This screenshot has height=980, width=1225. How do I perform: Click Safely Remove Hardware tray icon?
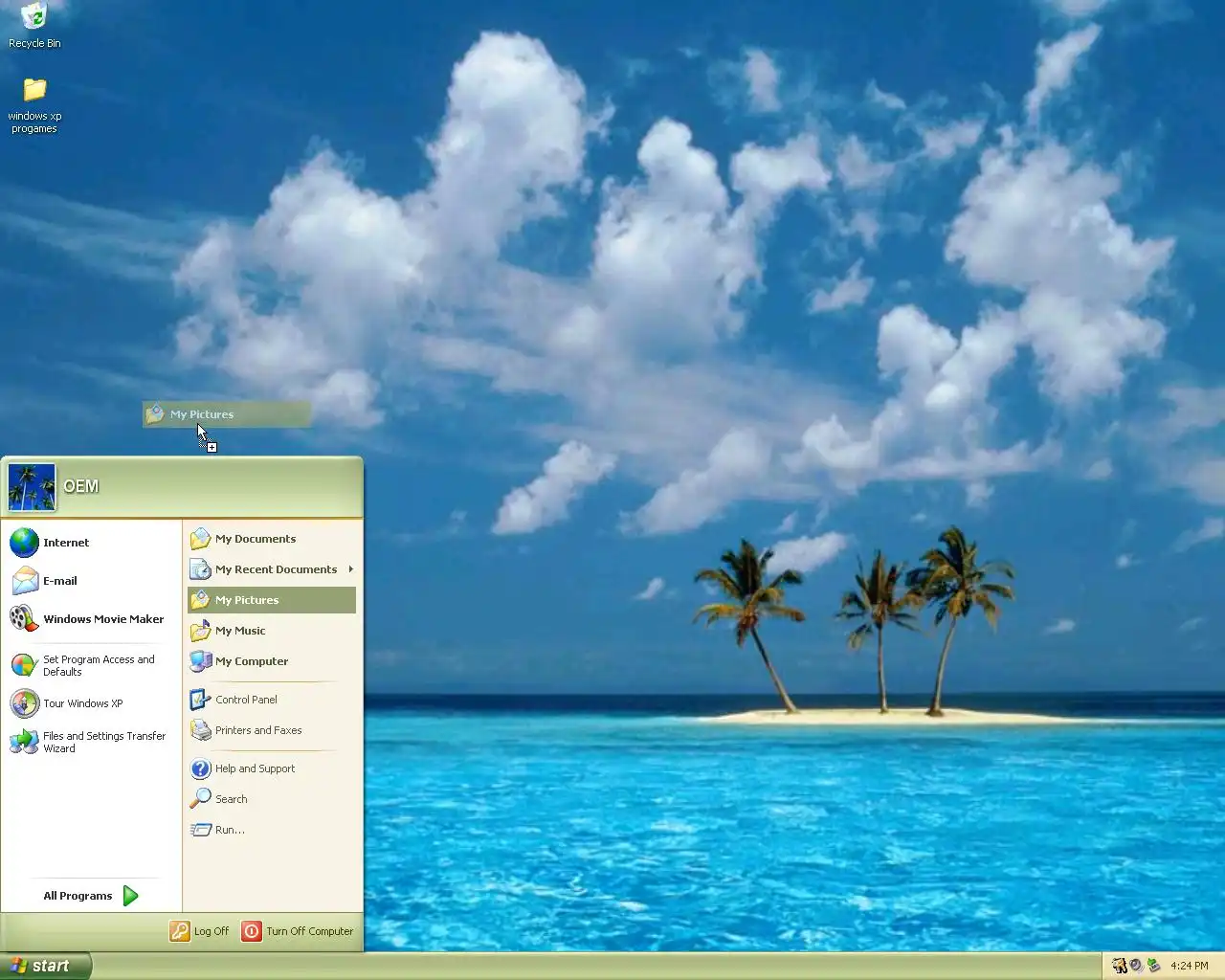click(1153, 966)
